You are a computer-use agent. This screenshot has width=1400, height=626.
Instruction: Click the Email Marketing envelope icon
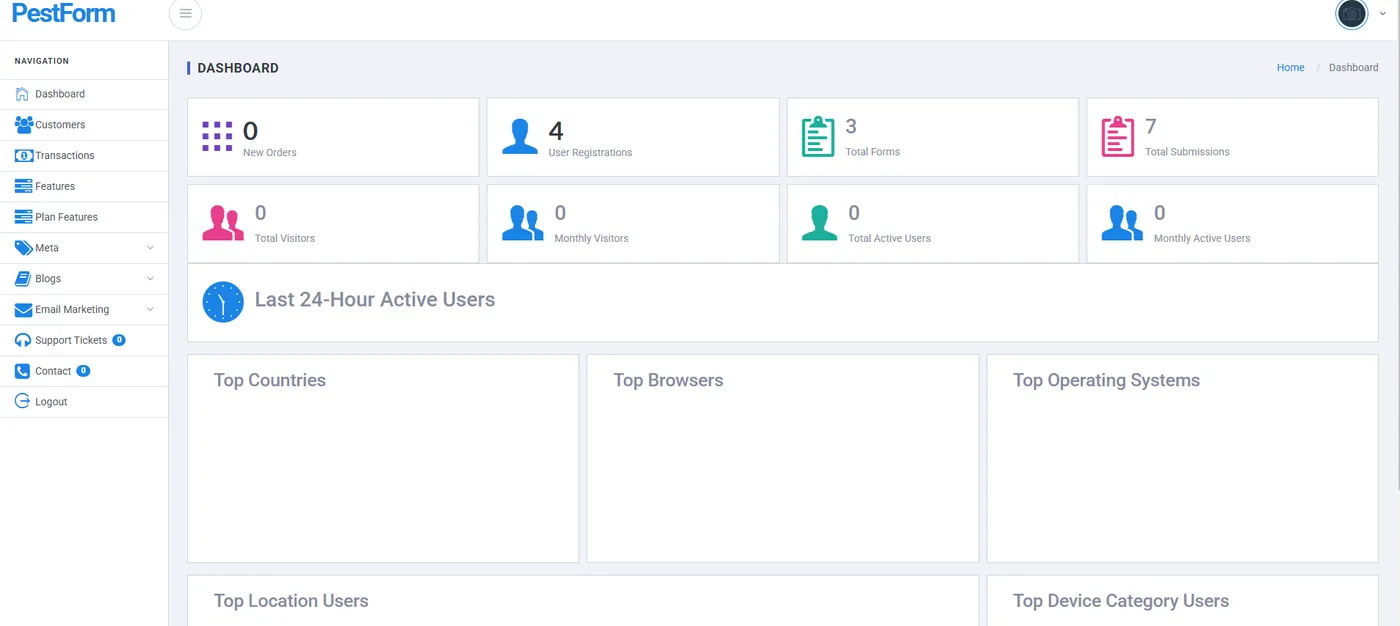(24, 310)
